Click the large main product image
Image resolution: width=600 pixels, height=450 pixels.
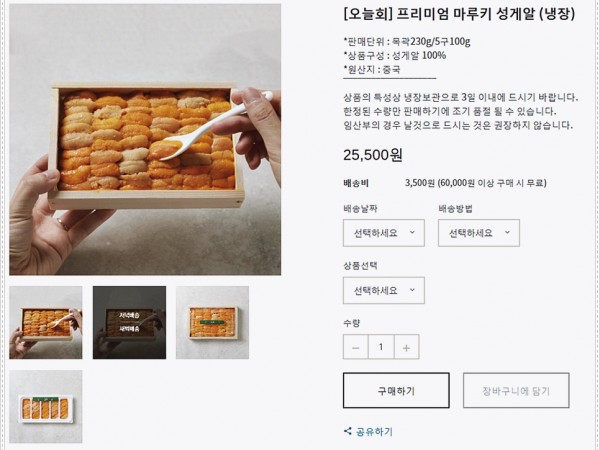pos(145,140)
